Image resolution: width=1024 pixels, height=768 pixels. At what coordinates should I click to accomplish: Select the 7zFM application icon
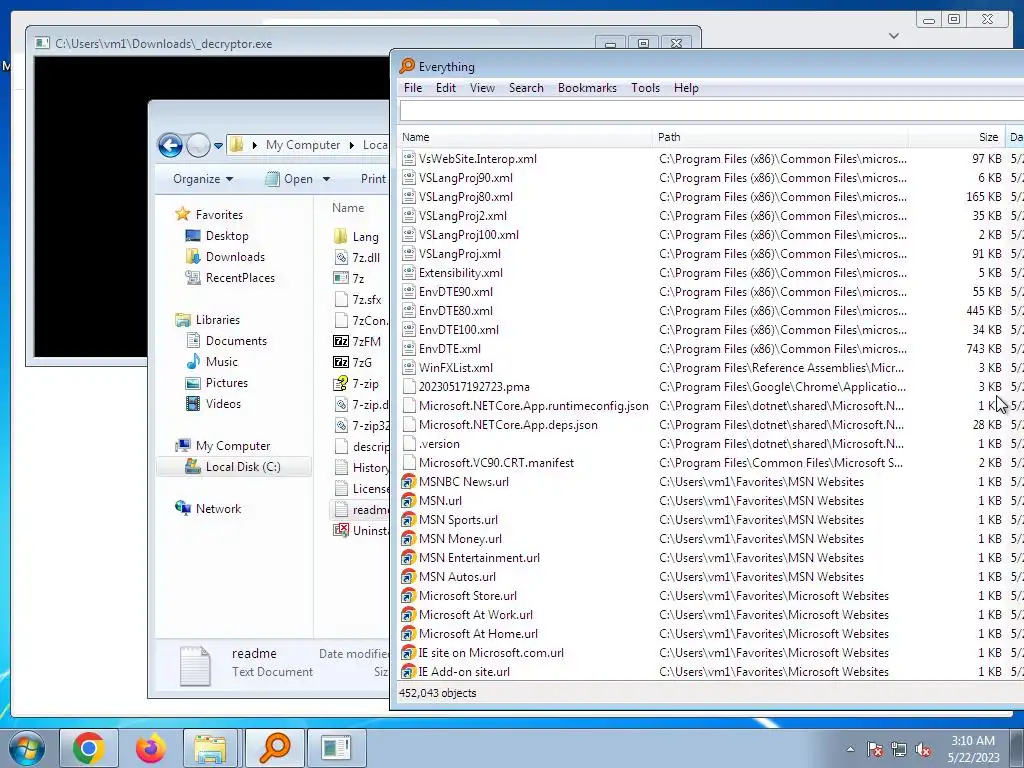pyautogui.click(x=341, y=341)
